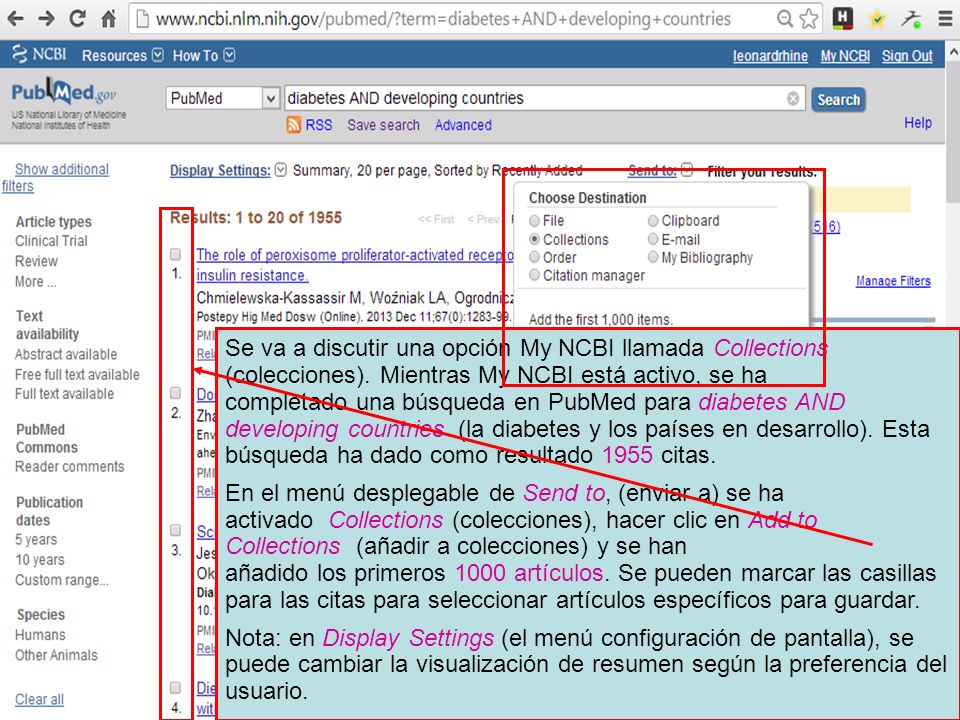Click Sign Out link
This screenshot has height=720, width=960.
[907, 56]
